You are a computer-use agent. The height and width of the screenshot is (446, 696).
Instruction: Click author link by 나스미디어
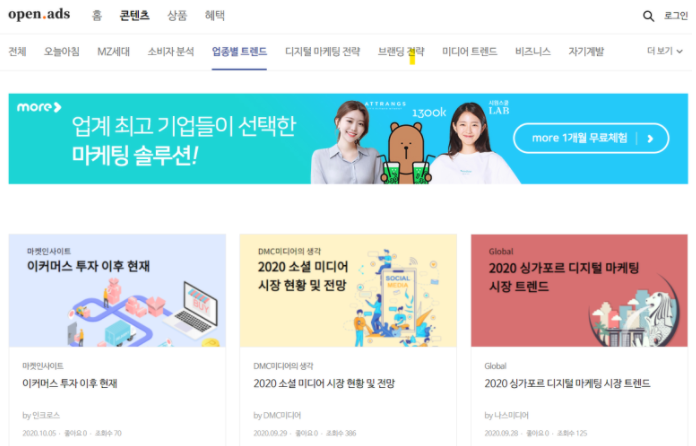506,415
